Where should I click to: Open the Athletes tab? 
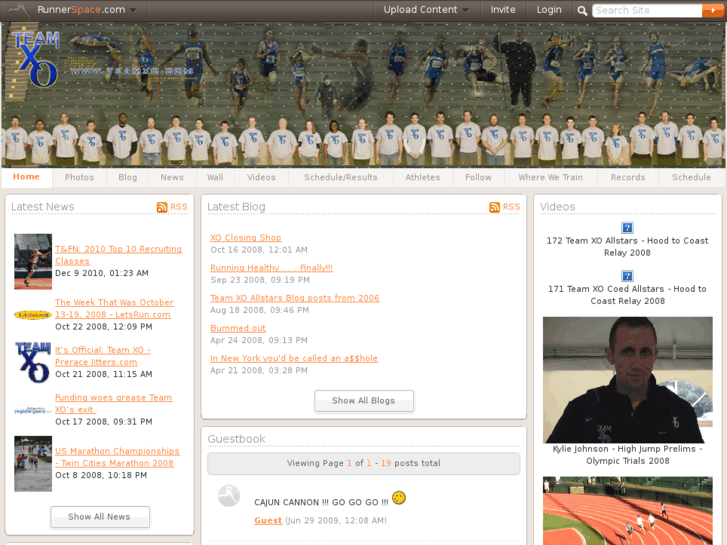(423, 177)
